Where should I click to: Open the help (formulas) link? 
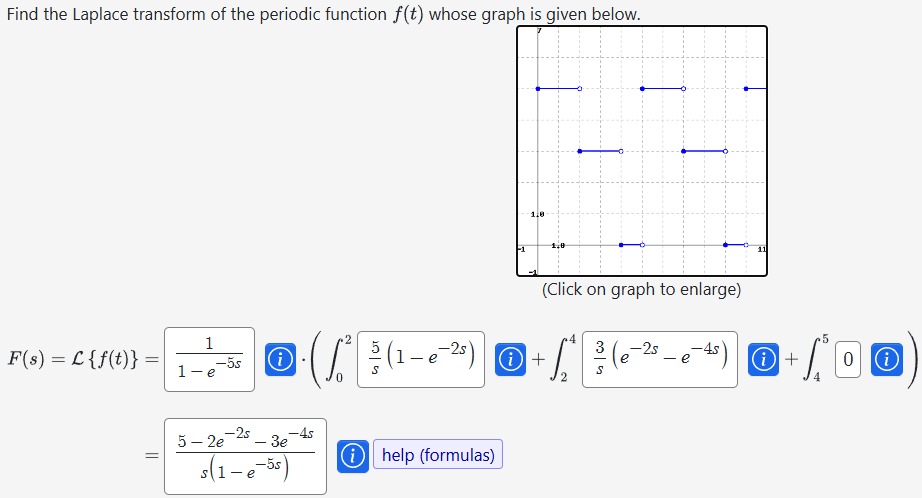[x=438, y=454]
